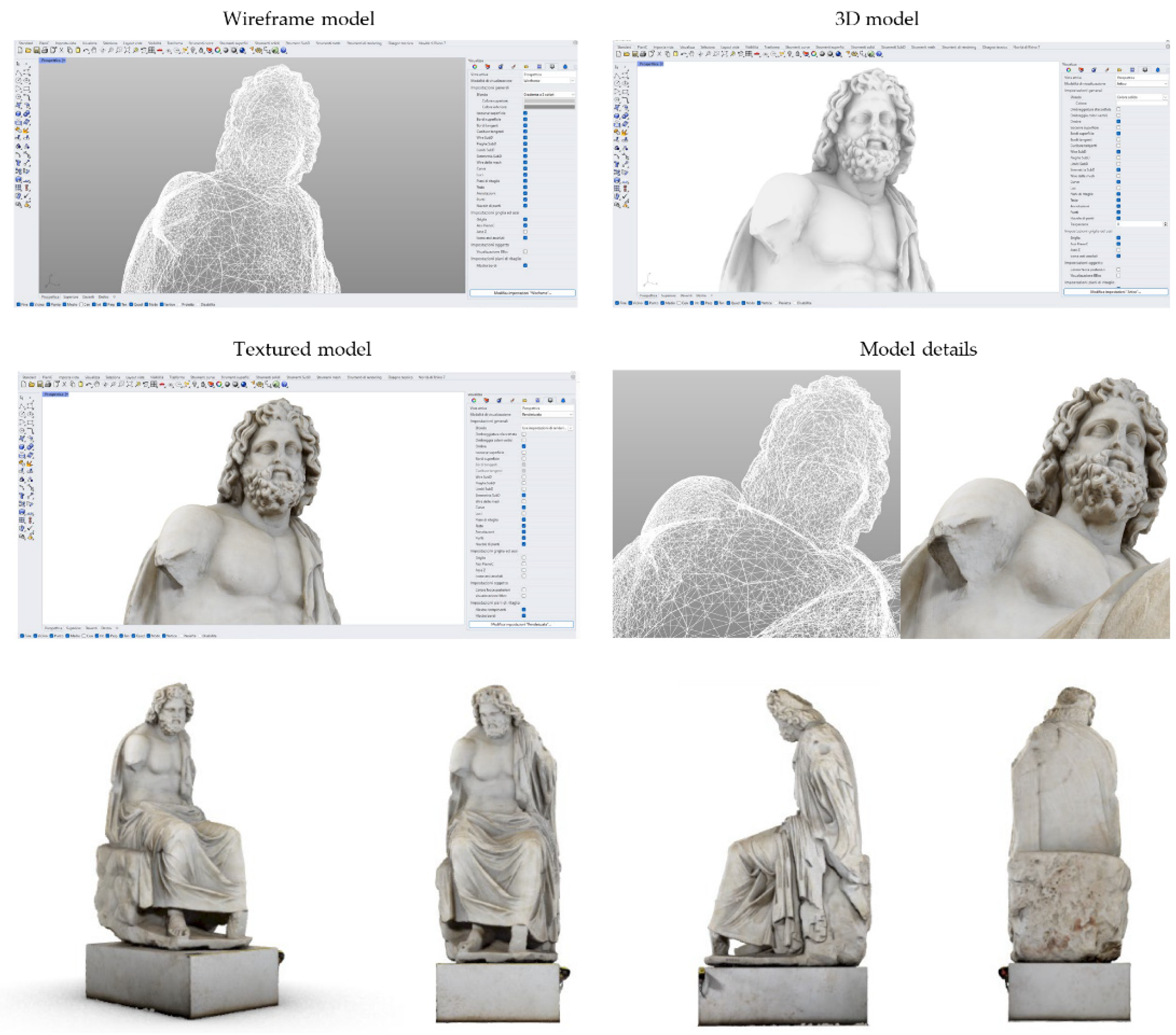The height and width of the screenshot is (1035, 1176).
Task: Toggle Griglia checkbox in Wireframe display panel
Action: coord(525,219)
